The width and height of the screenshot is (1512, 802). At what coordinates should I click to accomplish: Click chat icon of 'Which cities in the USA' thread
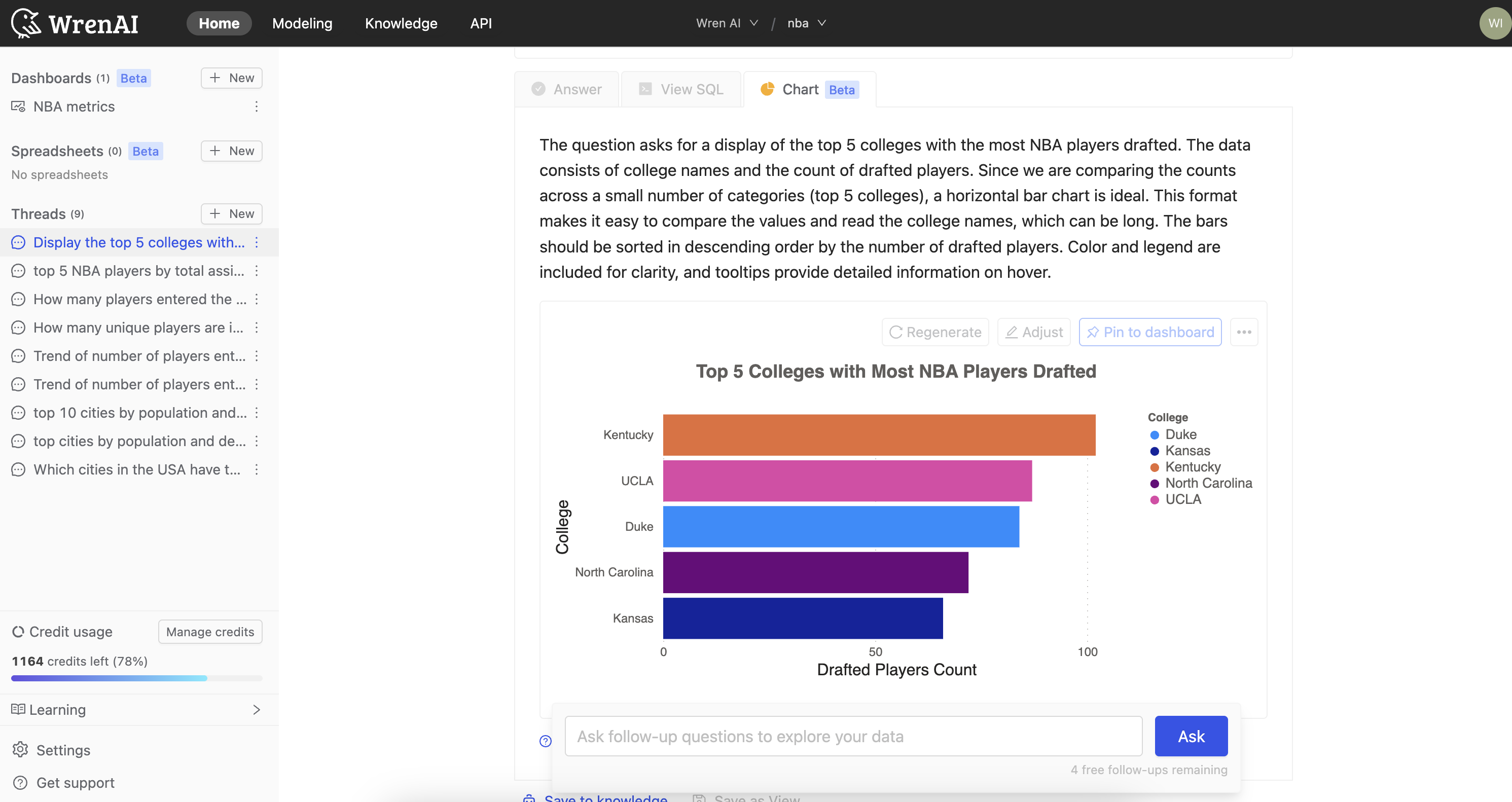coord(18,469)
